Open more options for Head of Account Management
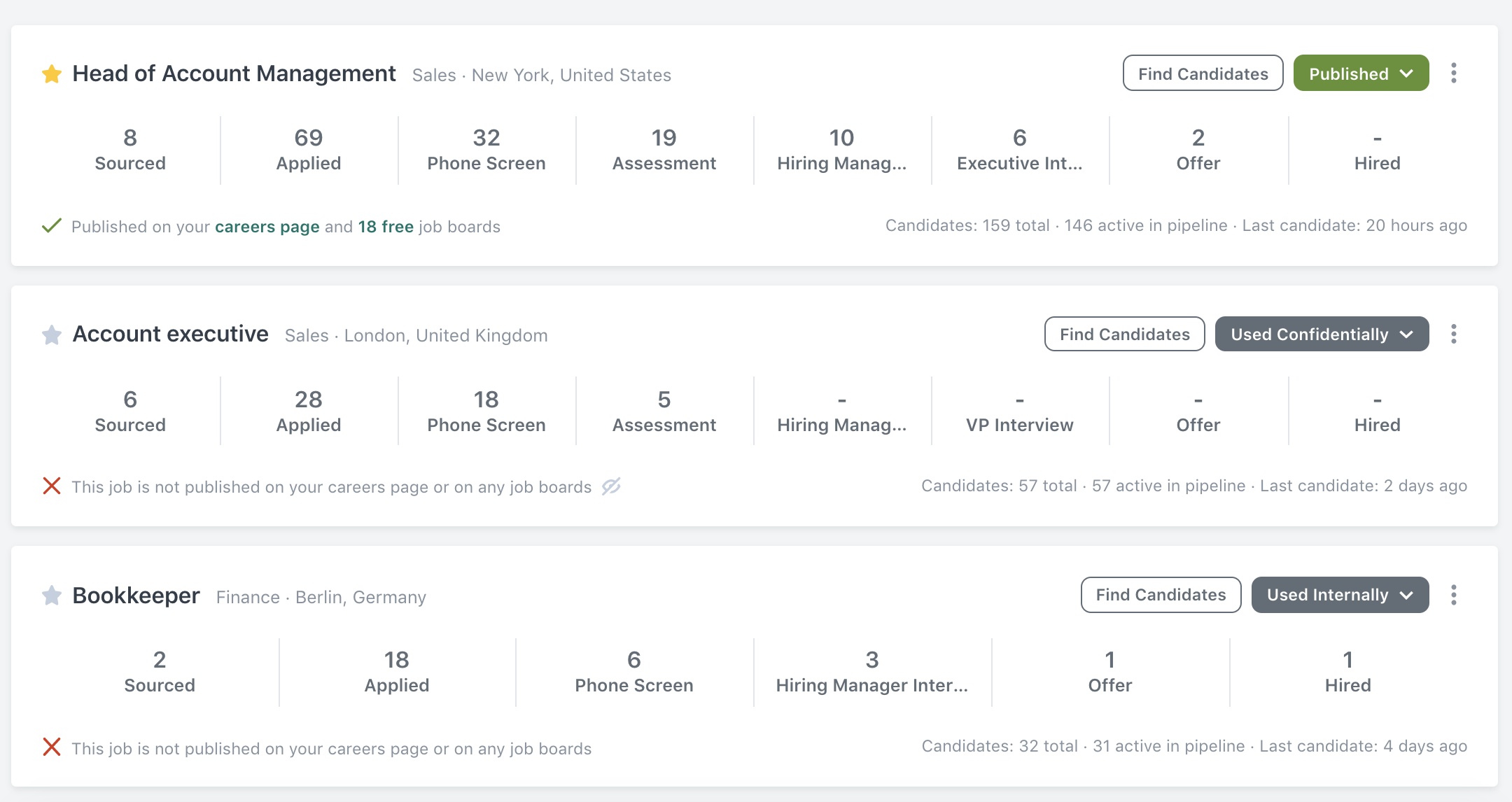Image resolution: width=1512 pixels, height=802 pixels. (x=1454, y=73)
